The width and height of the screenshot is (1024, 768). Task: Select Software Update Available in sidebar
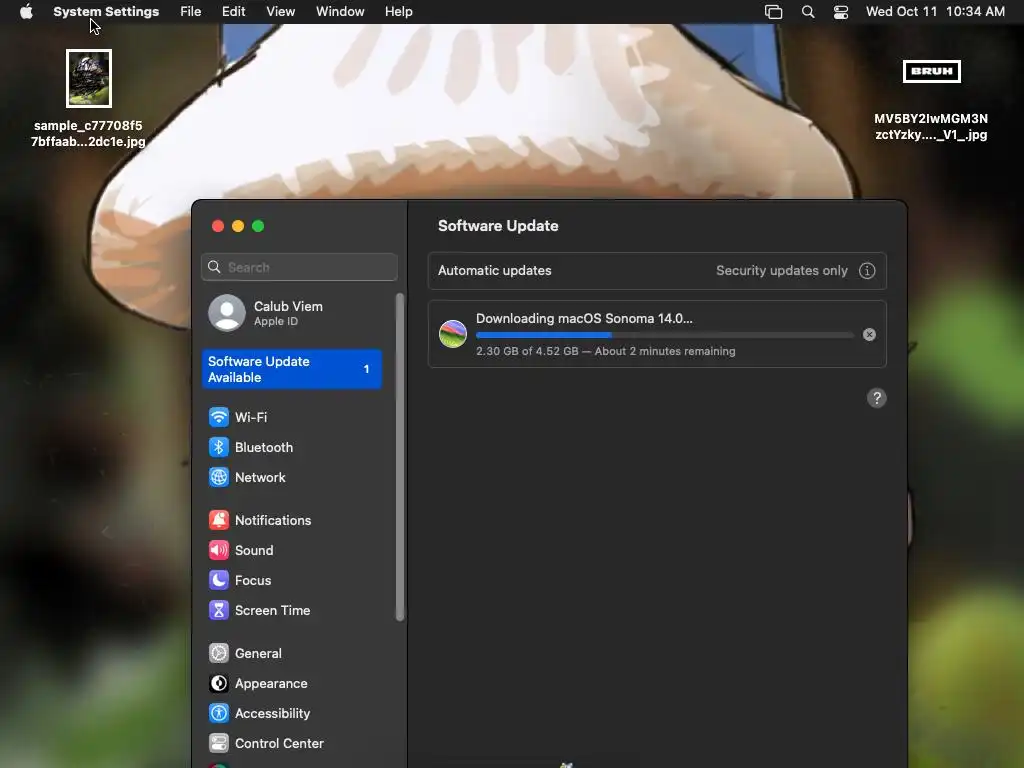click(291, 369)
